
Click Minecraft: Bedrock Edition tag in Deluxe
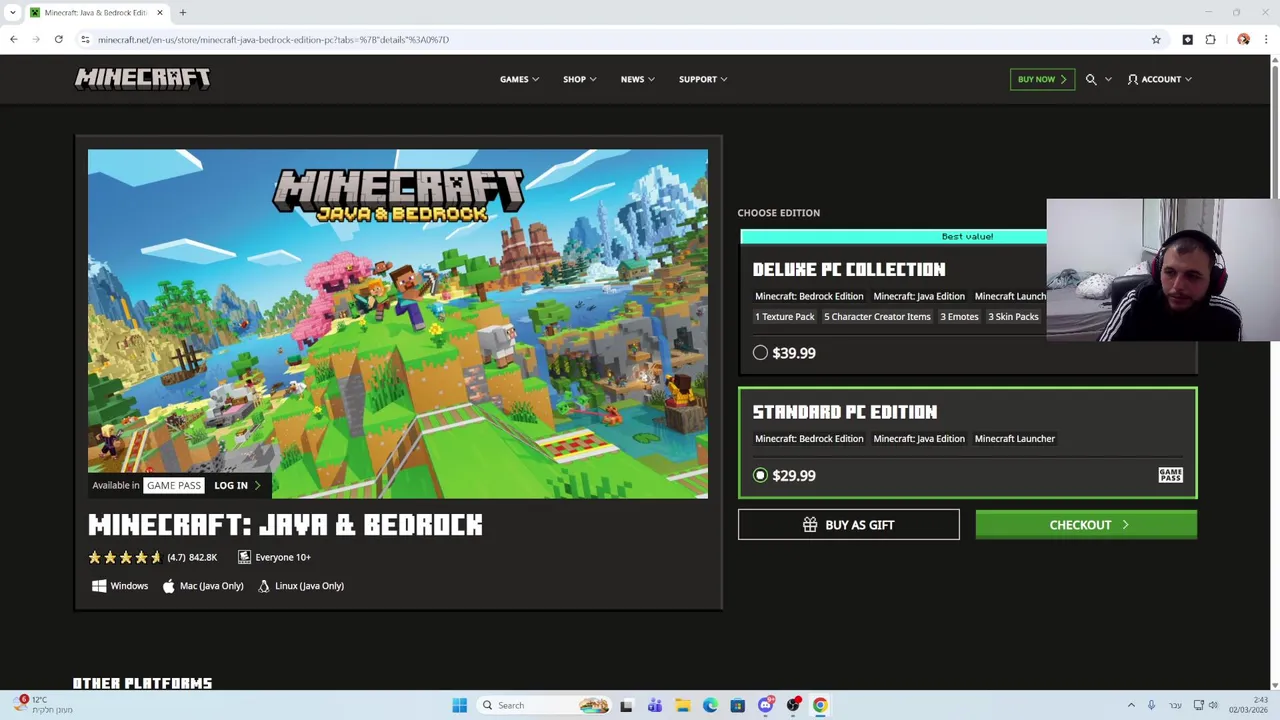[809, 296]
